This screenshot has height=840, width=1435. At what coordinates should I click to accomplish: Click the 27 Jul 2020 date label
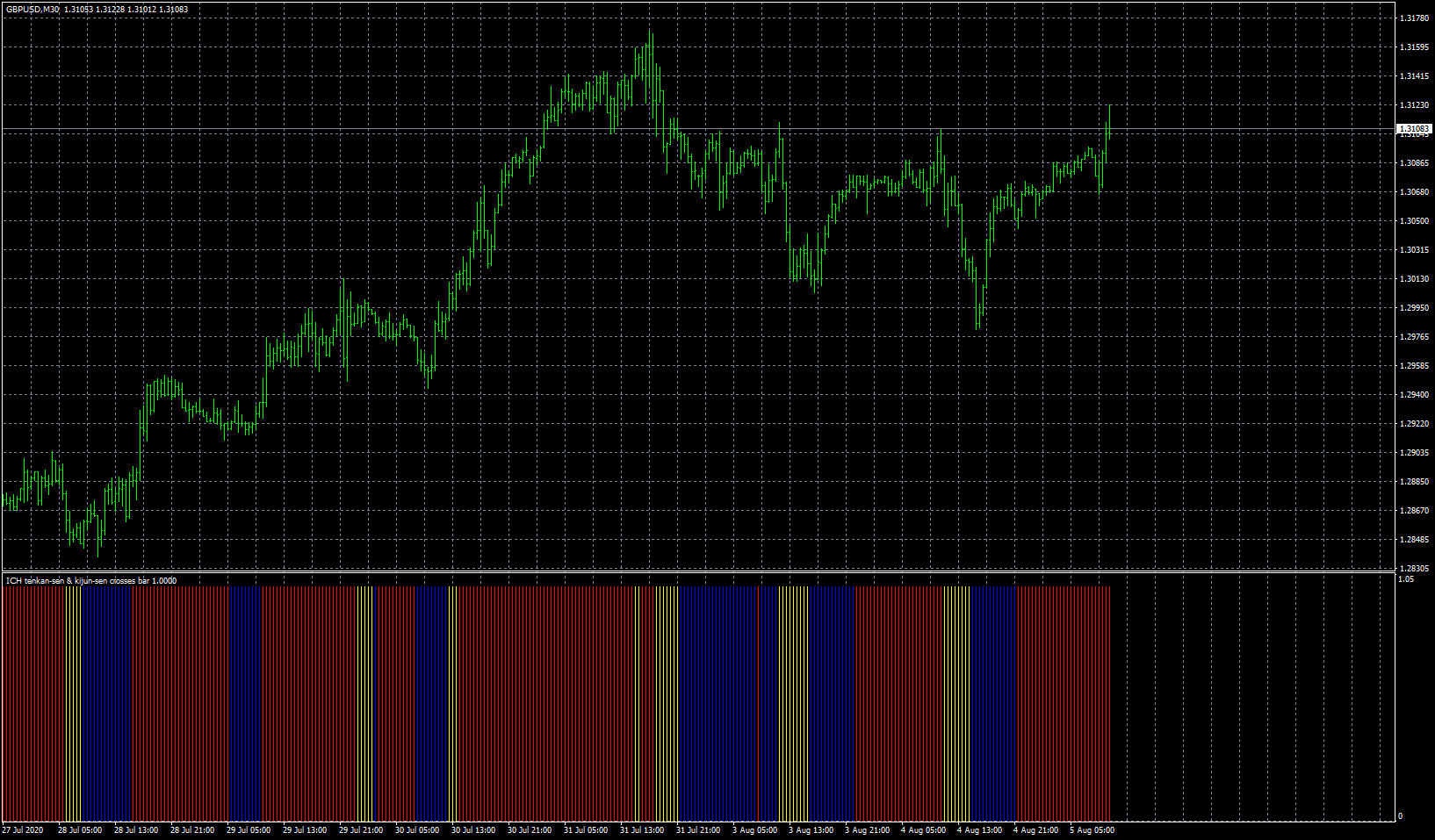click(x=23, y=830)
